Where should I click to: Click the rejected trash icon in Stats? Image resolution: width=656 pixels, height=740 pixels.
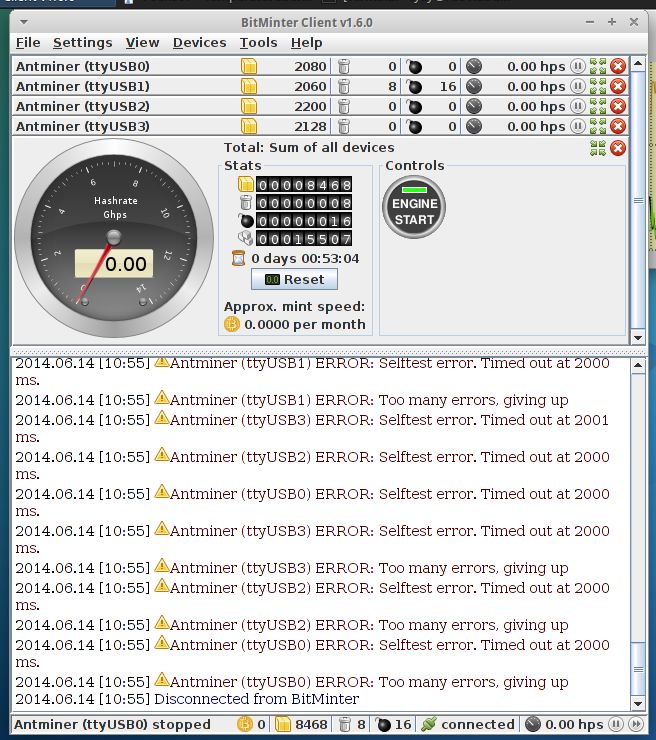pos(246,202)
